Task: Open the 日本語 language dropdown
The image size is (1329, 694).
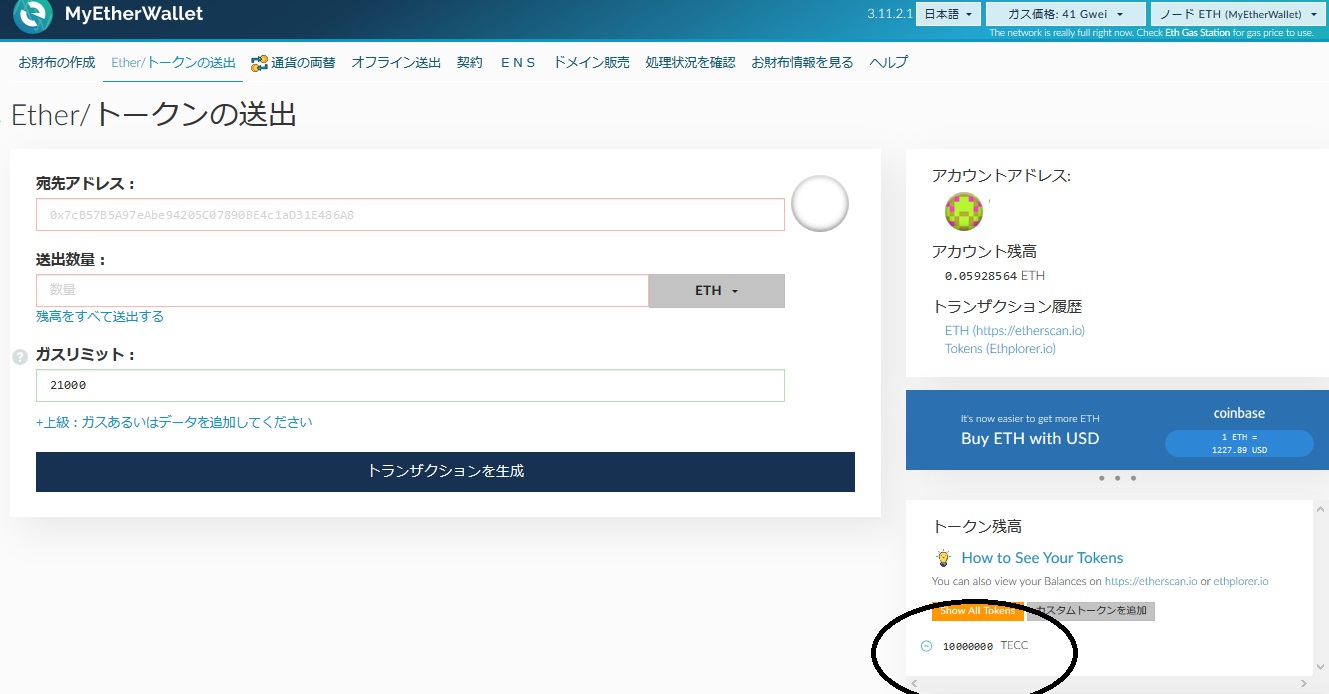Action: tap(947, 14)
